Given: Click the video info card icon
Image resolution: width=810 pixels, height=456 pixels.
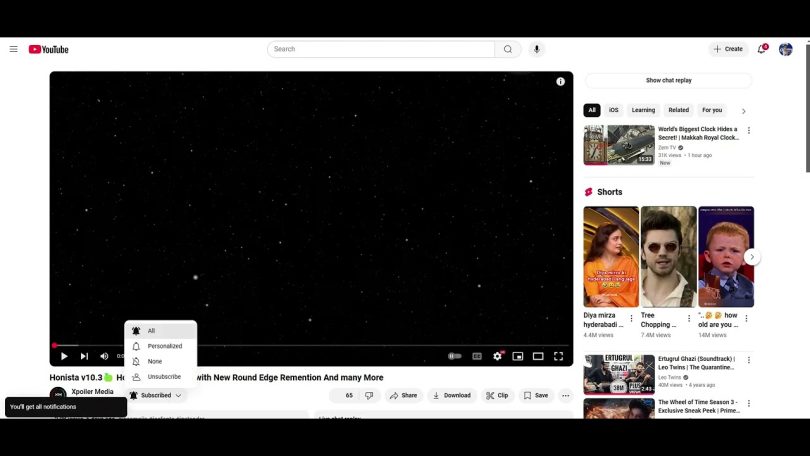Looking at the screenshot, I should (x=560, y=82).
